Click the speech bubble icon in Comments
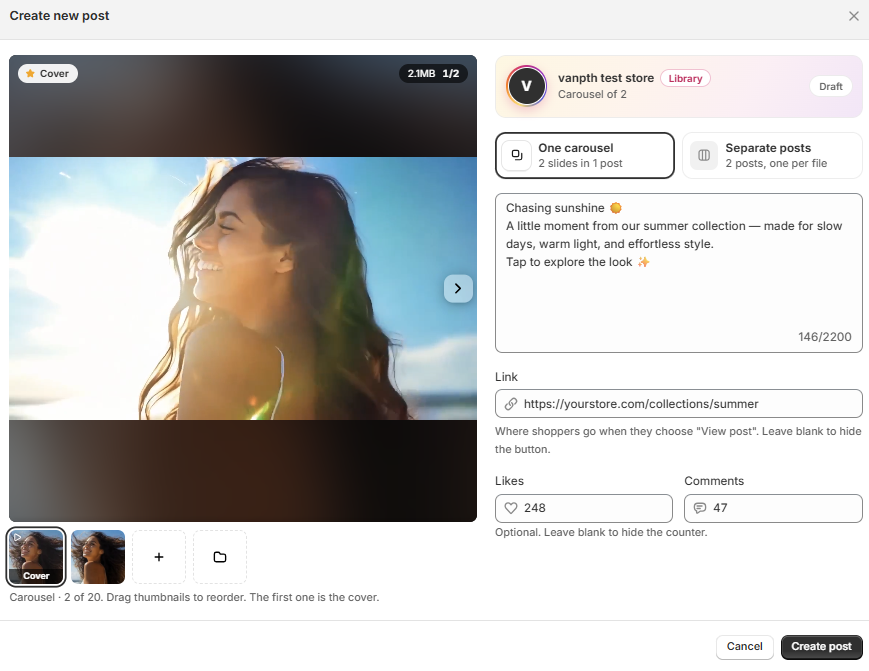This screenshot has width=869, height=671. [x=700, y=508]
